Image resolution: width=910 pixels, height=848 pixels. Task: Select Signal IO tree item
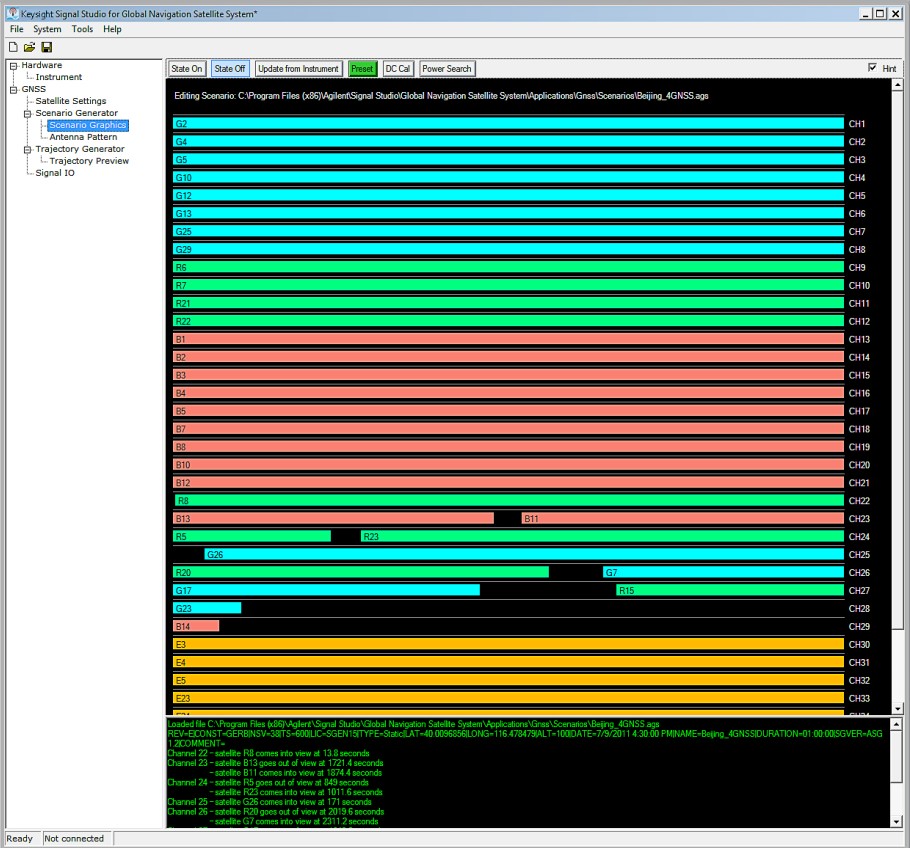click(55, 173)
